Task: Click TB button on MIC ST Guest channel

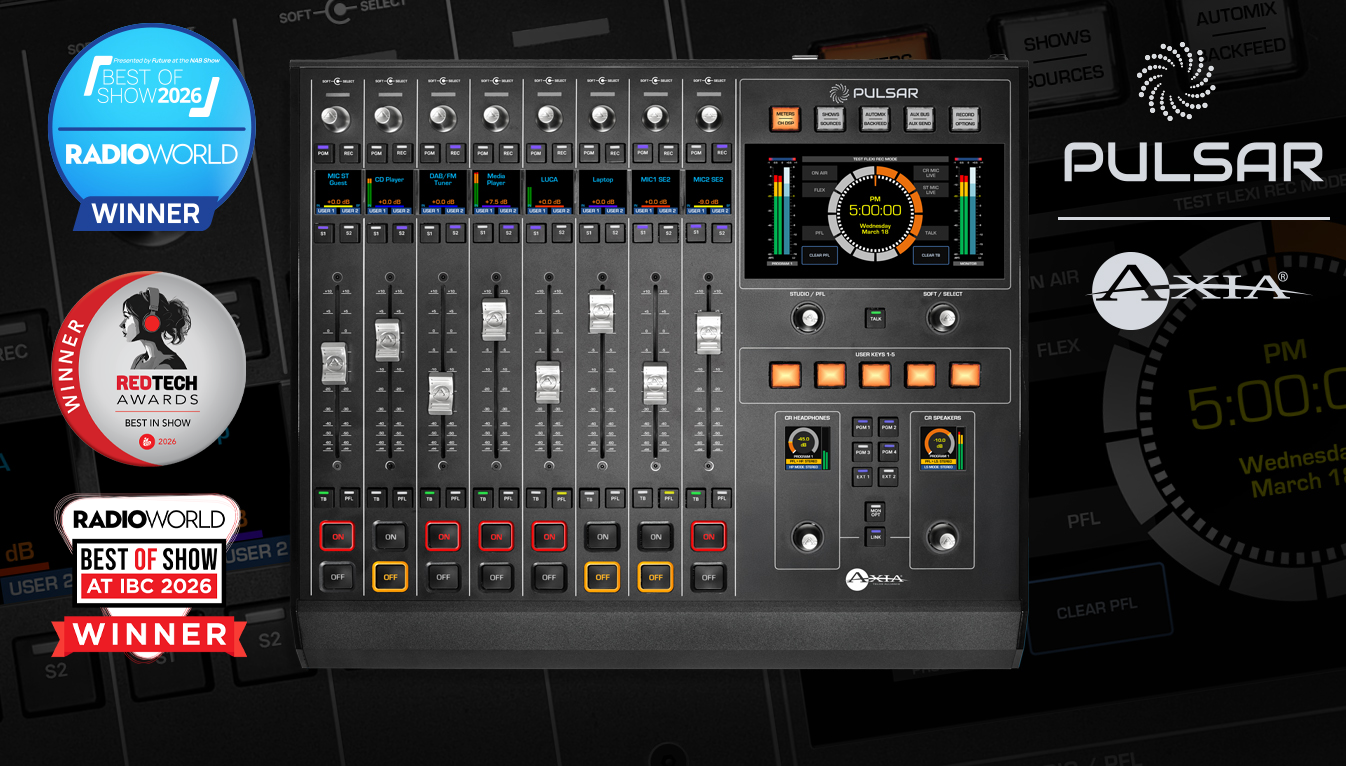Action: click(x=324, y=496)
